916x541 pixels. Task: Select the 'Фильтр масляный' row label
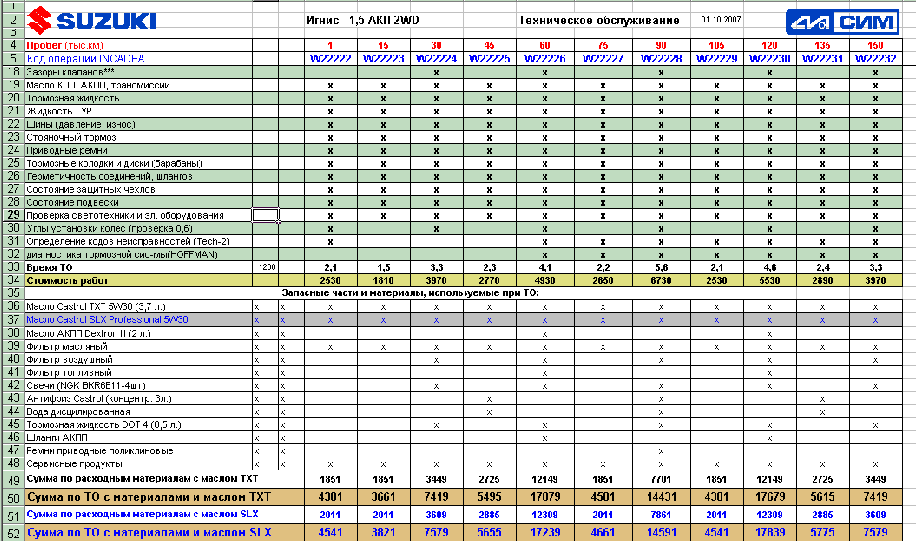(138, 346)
